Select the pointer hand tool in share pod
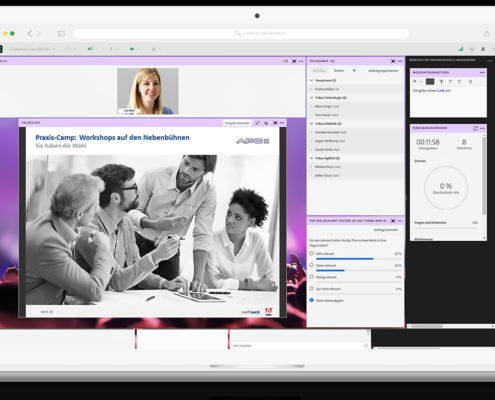Screen dimensions: 495x400 [x=266, y=123]
